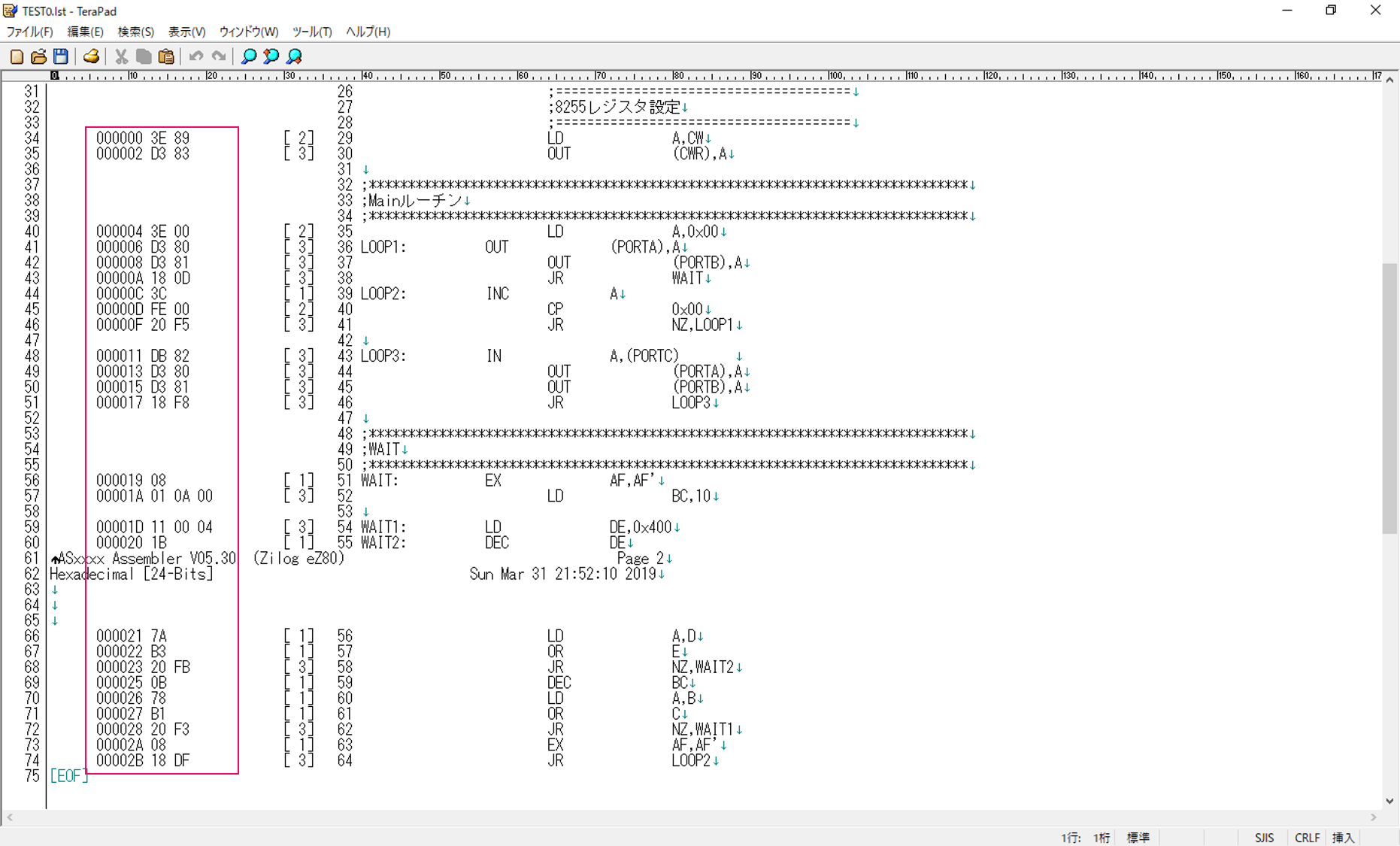Click the timestamp 'Sun Mar 31 21:52:10 2019'
Screen dimensions: 1400x846
point(562,574)
